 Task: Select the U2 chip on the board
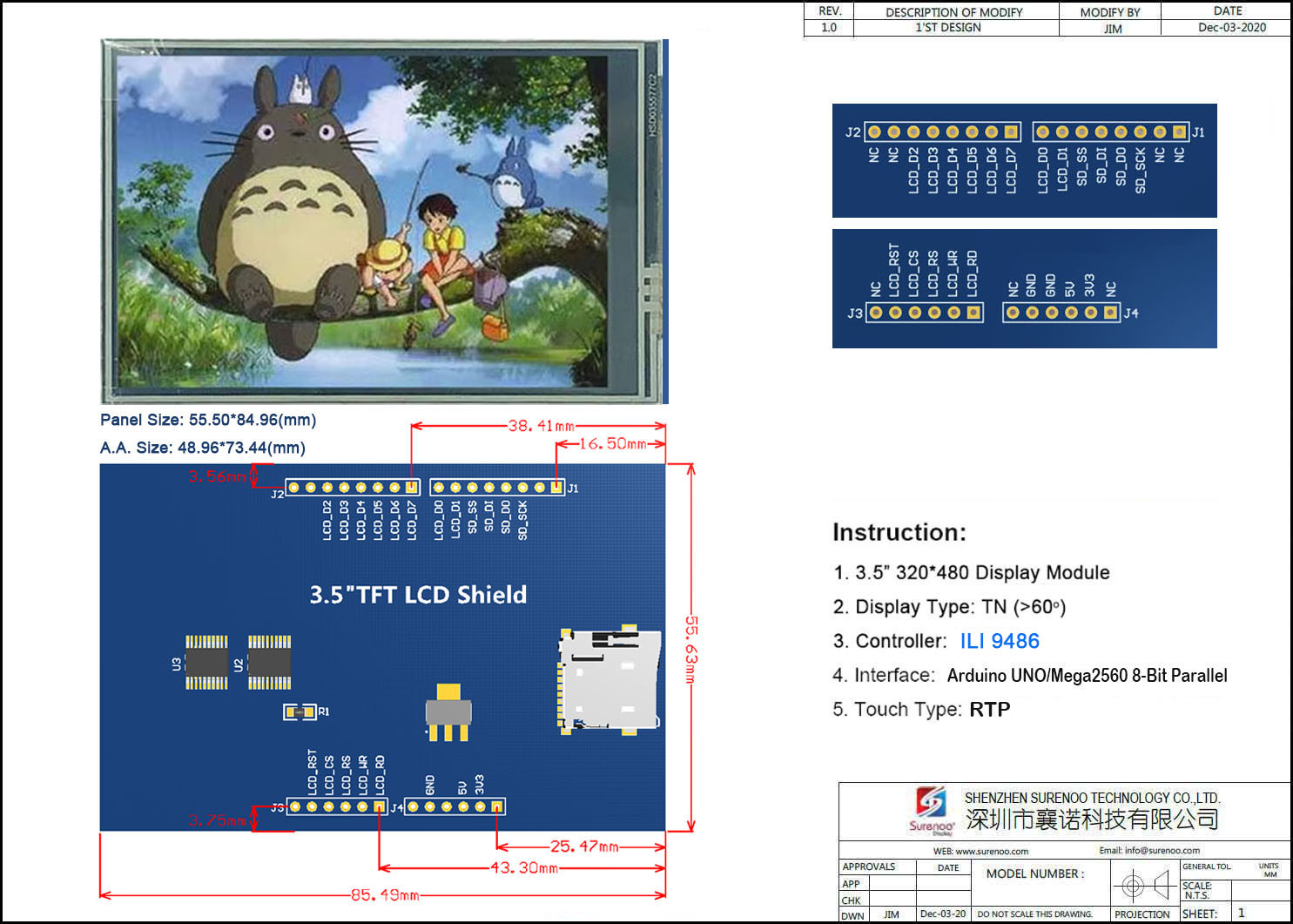point(269,663)
